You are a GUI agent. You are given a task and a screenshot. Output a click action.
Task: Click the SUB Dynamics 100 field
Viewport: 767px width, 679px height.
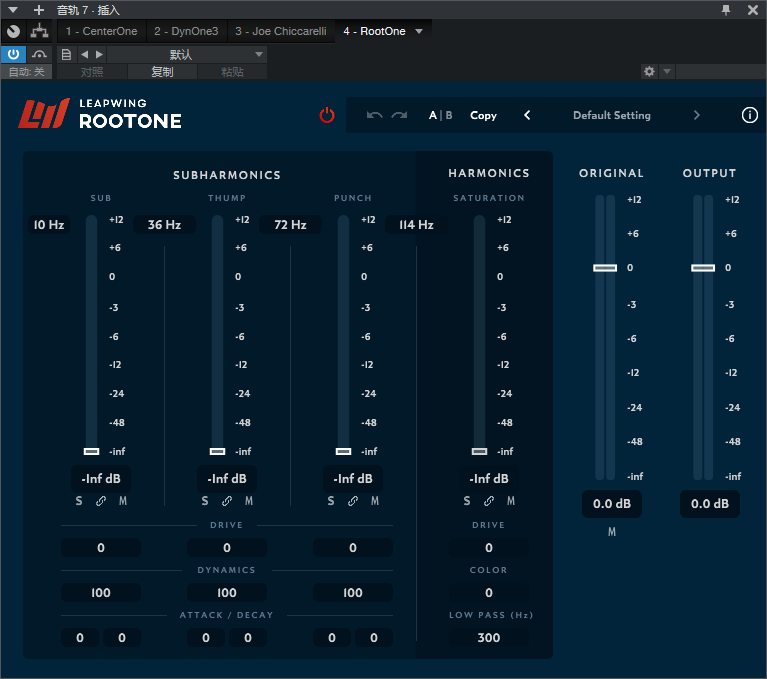click(101, 592)
